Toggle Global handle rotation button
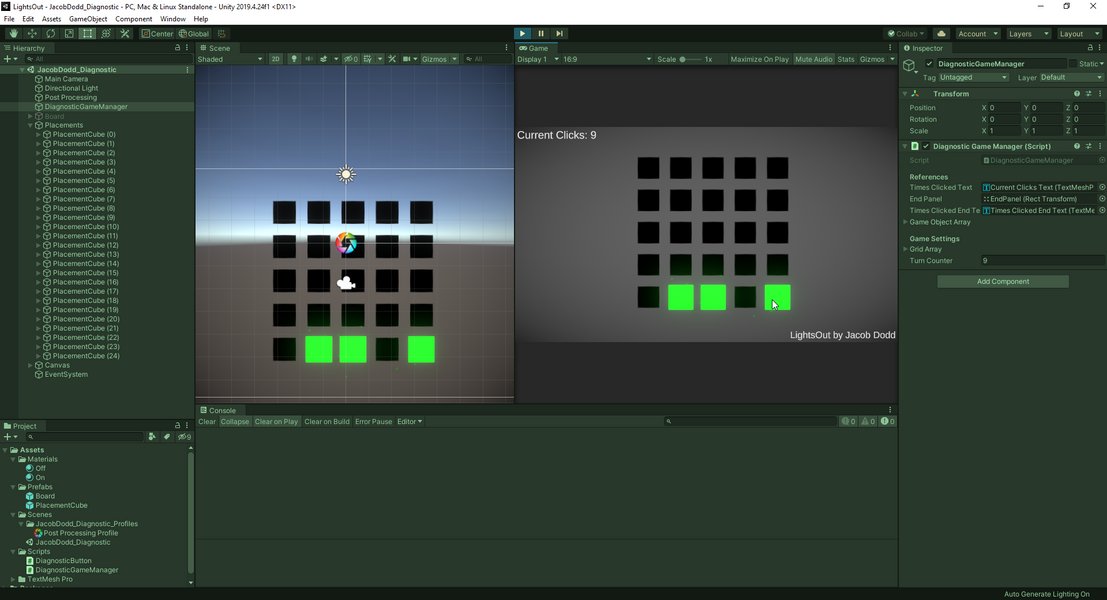 coord(193,33)
